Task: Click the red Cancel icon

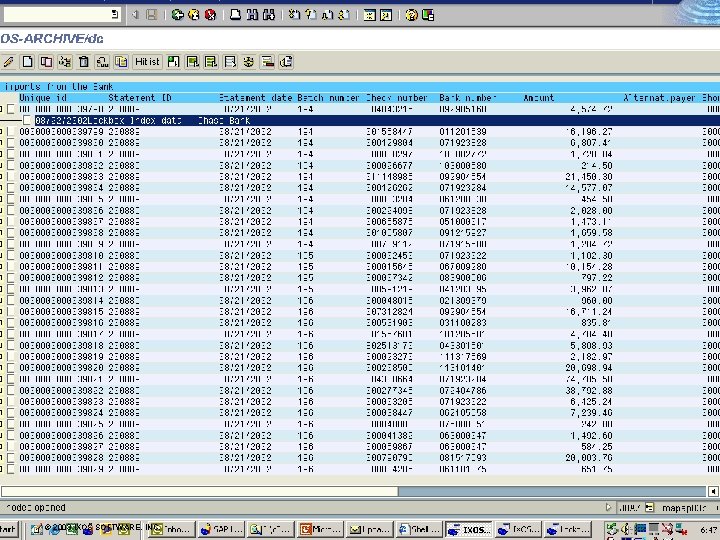Action: point(210,15)
